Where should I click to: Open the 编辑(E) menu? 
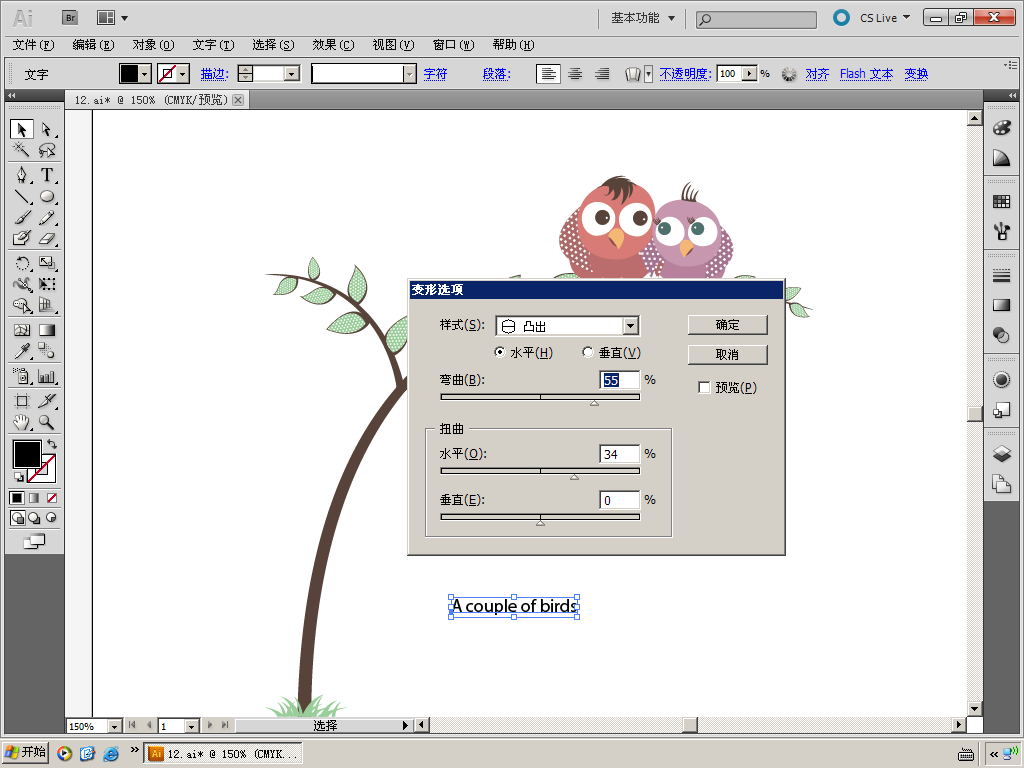[93, 45]
